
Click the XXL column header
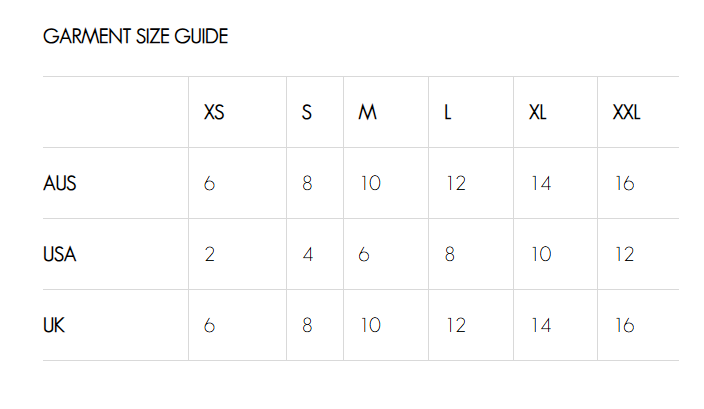(626, 112)
